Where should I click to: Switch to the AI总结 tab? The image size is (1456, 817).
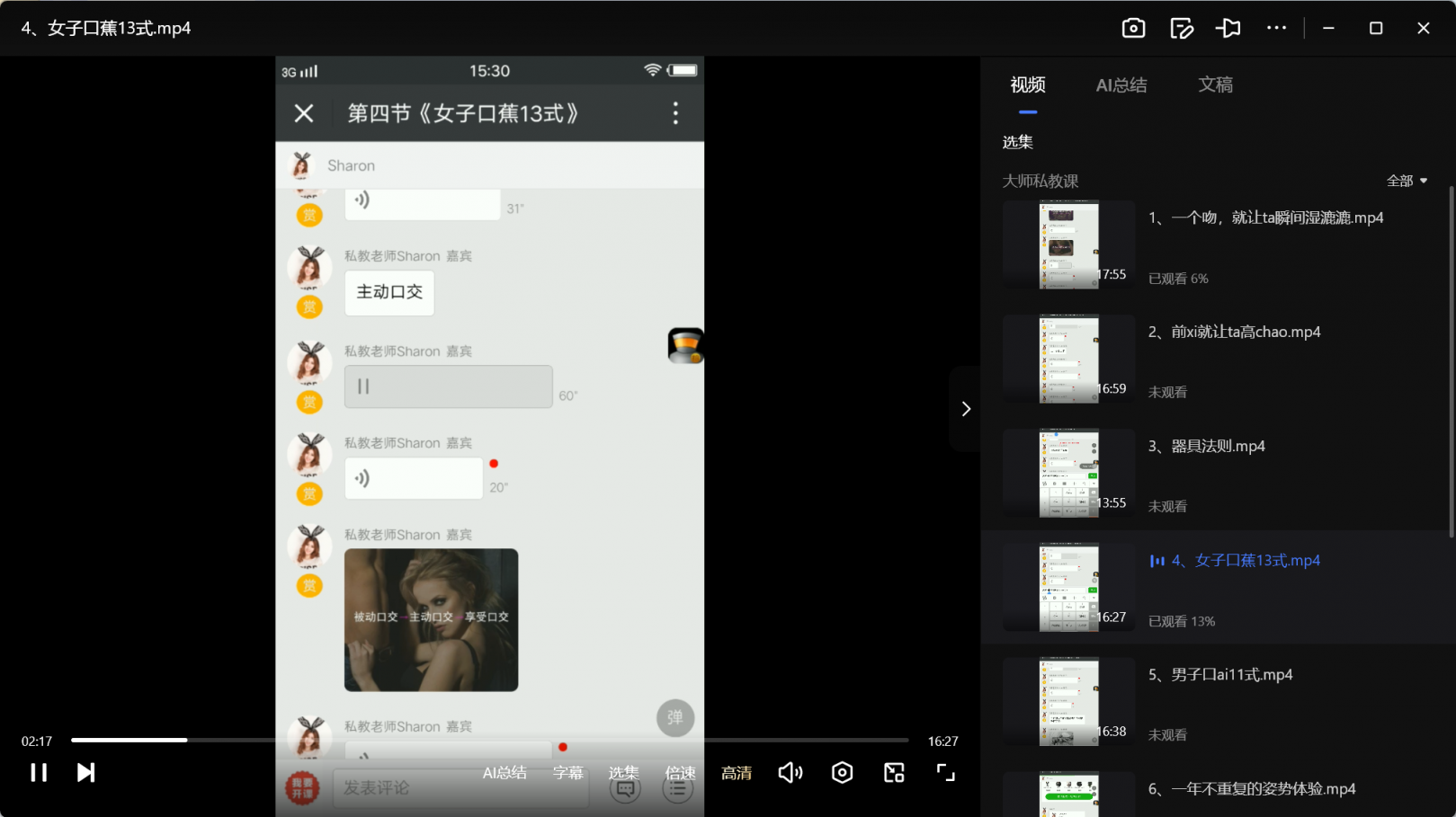(x=1121, y=85)
